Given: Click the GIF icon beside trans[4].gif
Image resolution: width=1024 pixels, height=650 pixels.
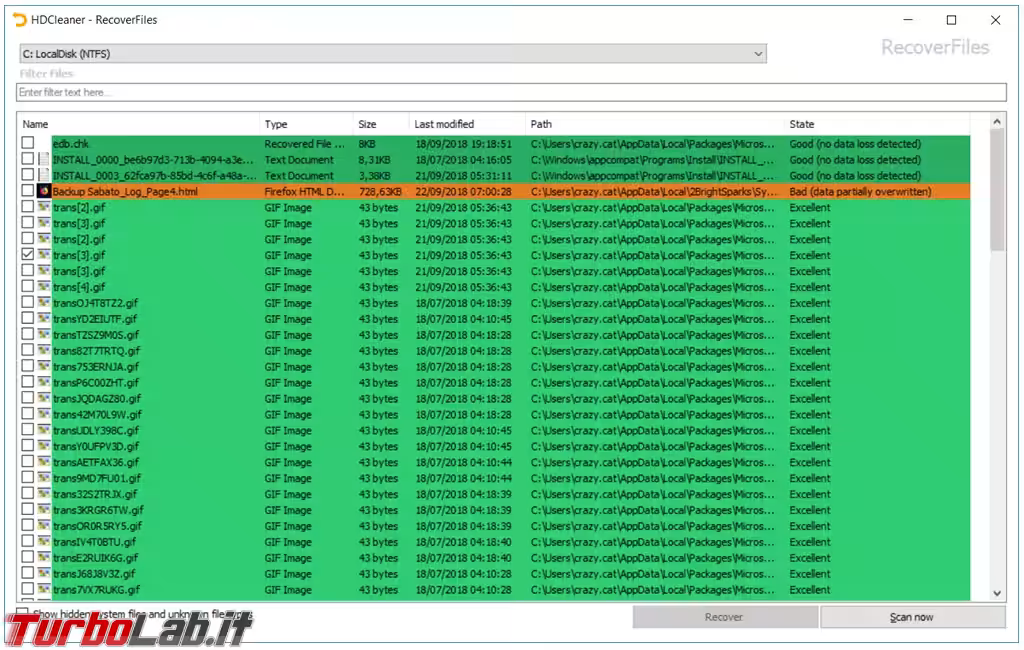Looking at the screenshot, I should (44, 287).
